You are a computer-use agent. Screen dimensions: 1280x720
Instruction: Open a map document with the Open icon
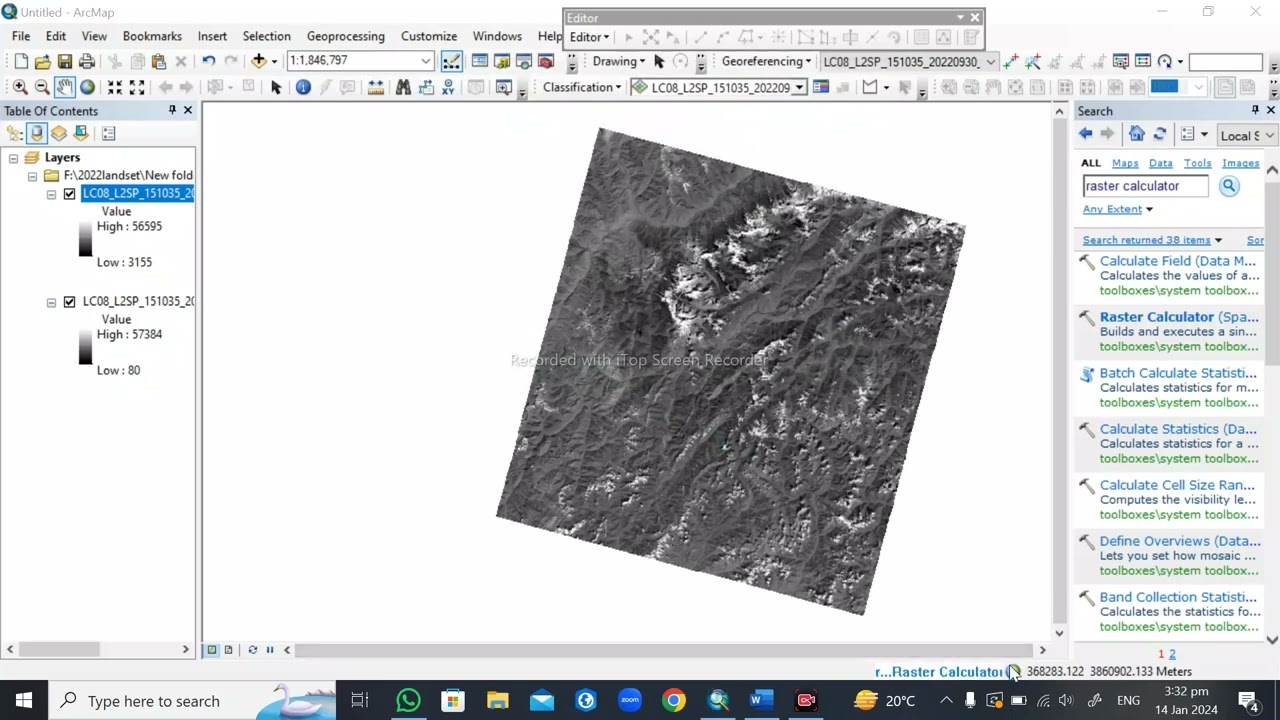tap(42, 62)
